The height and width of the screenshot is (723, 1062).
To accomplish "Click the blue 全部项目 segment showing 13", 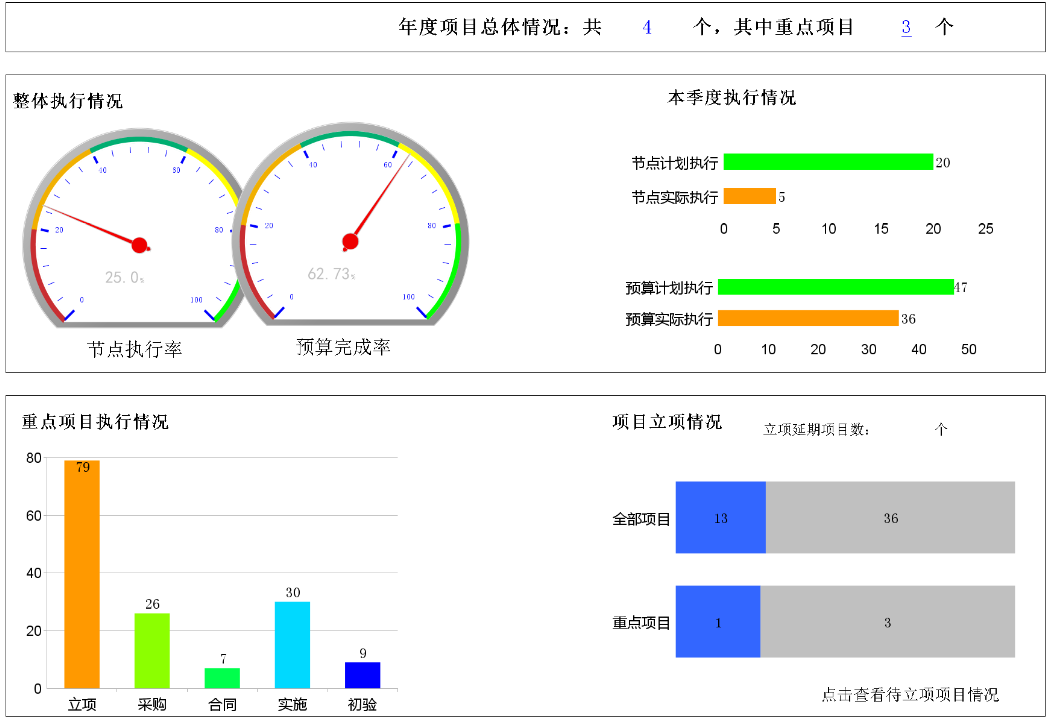I will (x=720, y=518).
